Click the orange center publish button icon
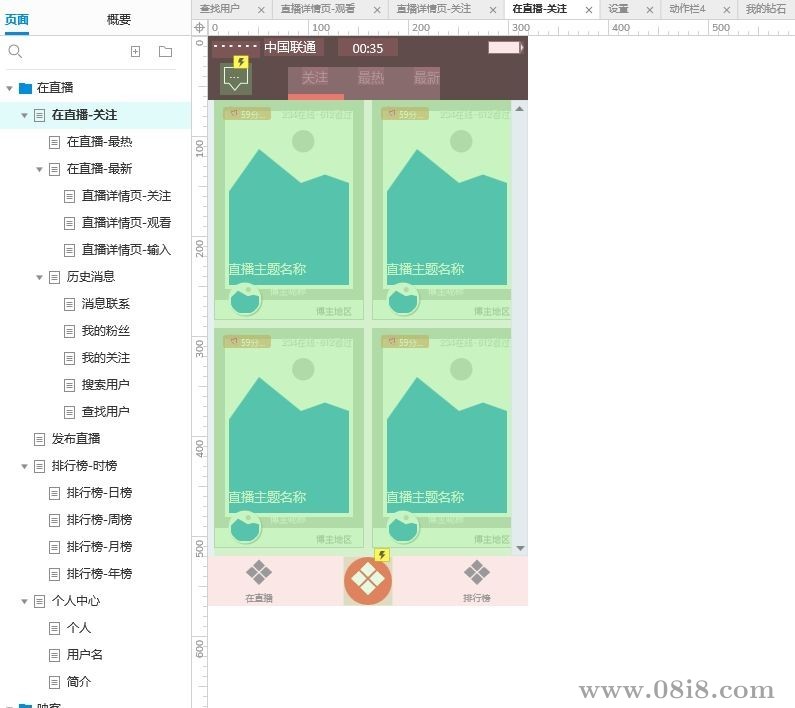Screen dimensions: 795x708 click(368, 580)
